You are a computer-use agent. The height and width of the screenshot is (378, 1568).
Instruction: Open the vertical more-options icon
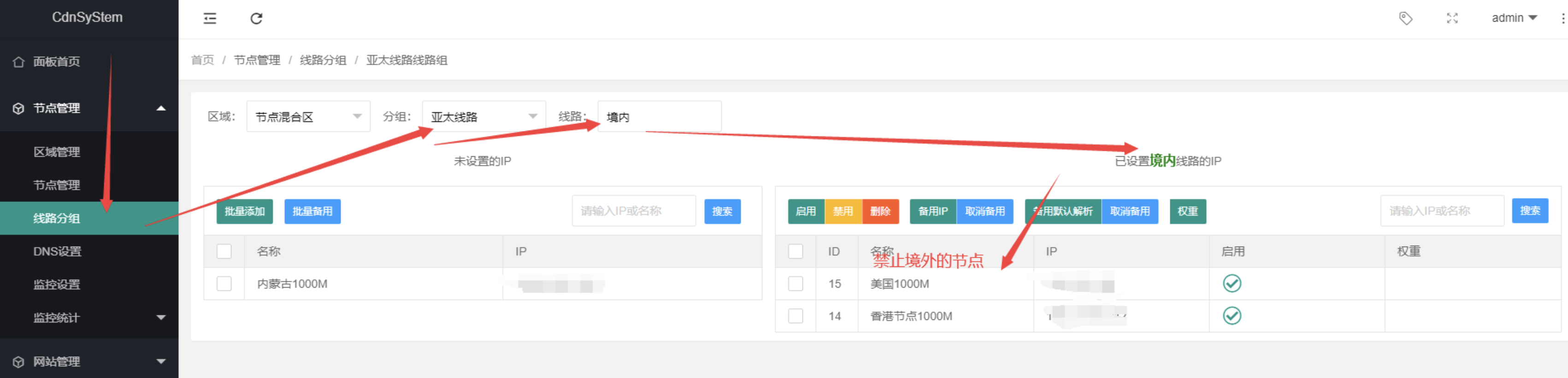[1562, 18]
